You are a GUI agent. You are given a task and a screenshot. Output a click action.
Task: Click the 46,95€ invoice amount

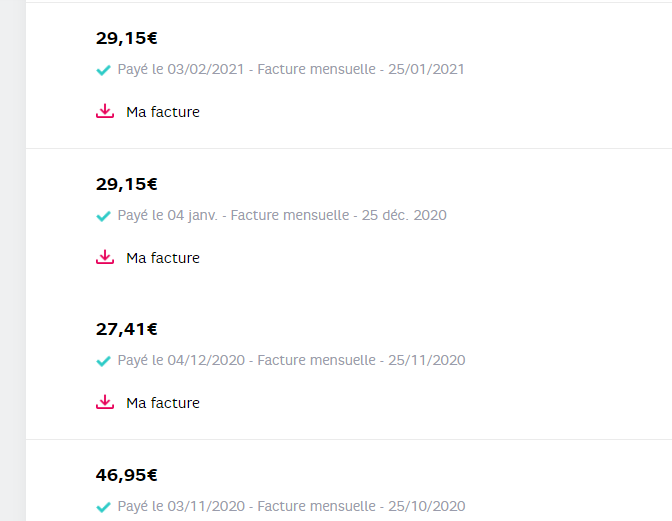(127, 475)
